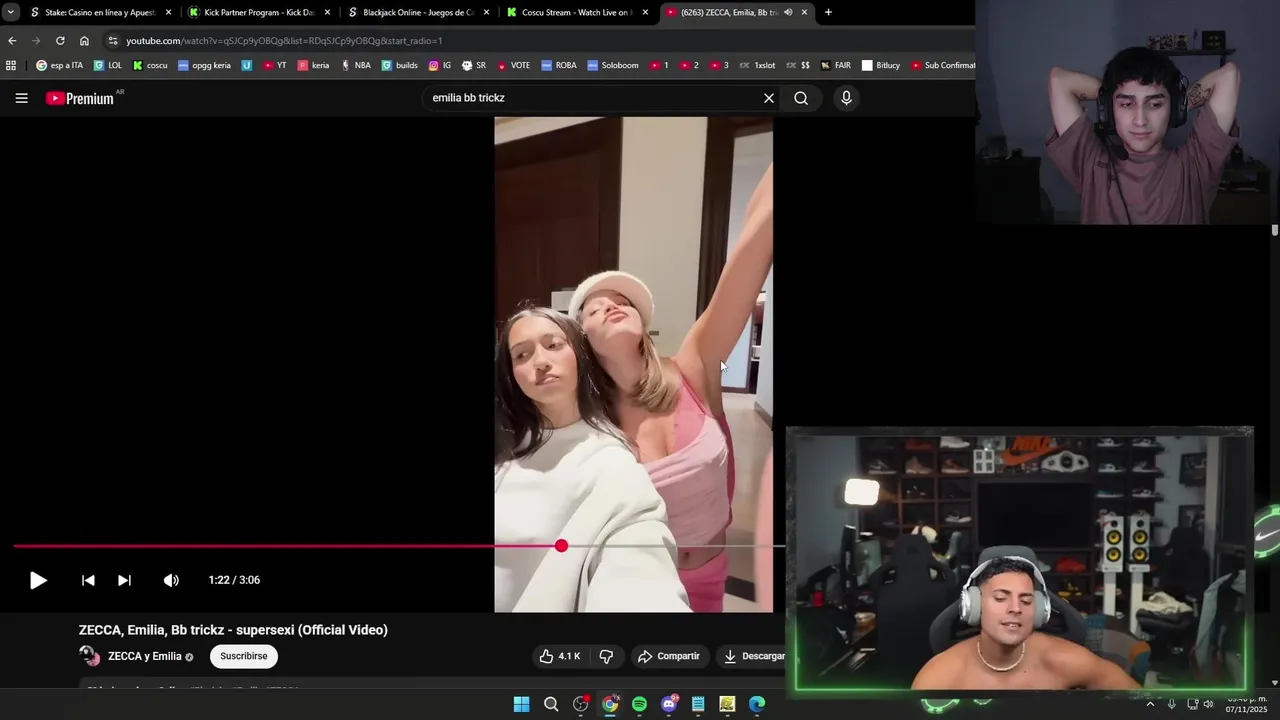Open the YouTube hamburger guide menu

pyautogui.click(x=21, y=98)
